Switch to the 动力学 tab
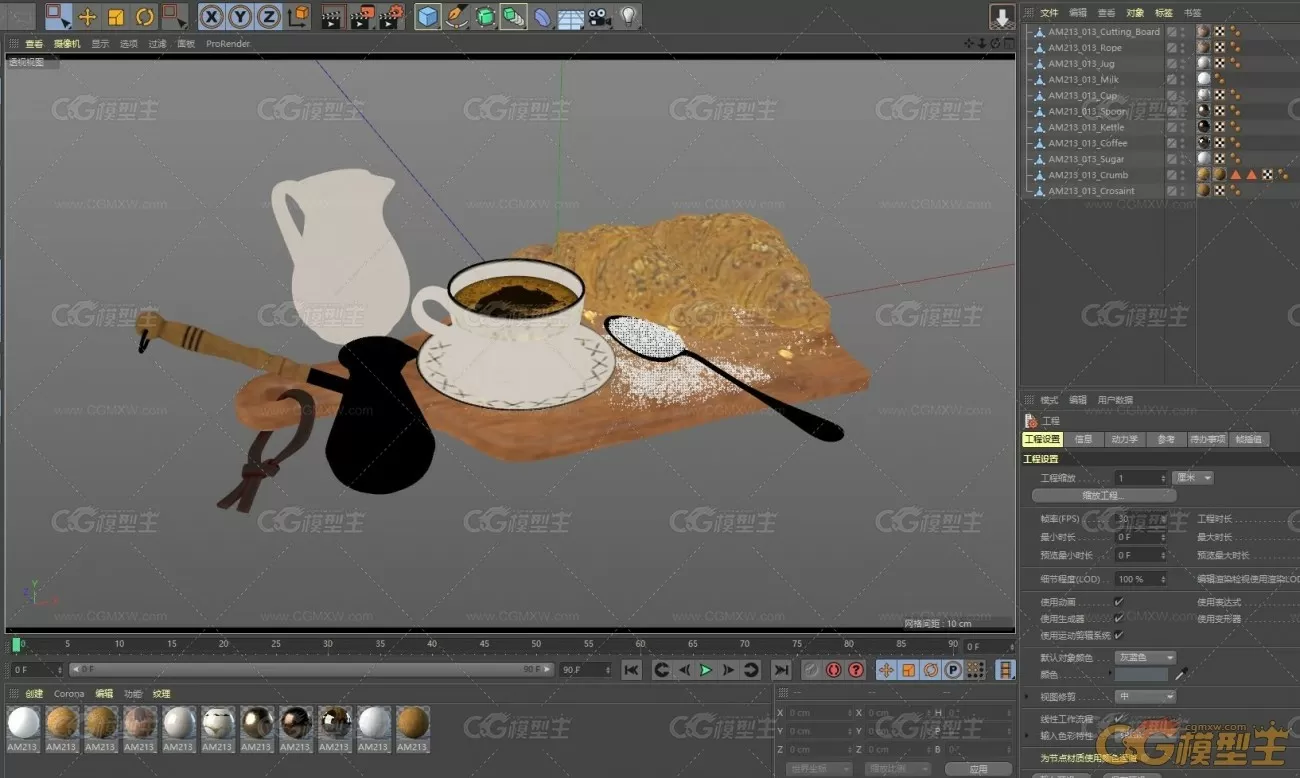The image size is (1300, 778). point(1124,439)
